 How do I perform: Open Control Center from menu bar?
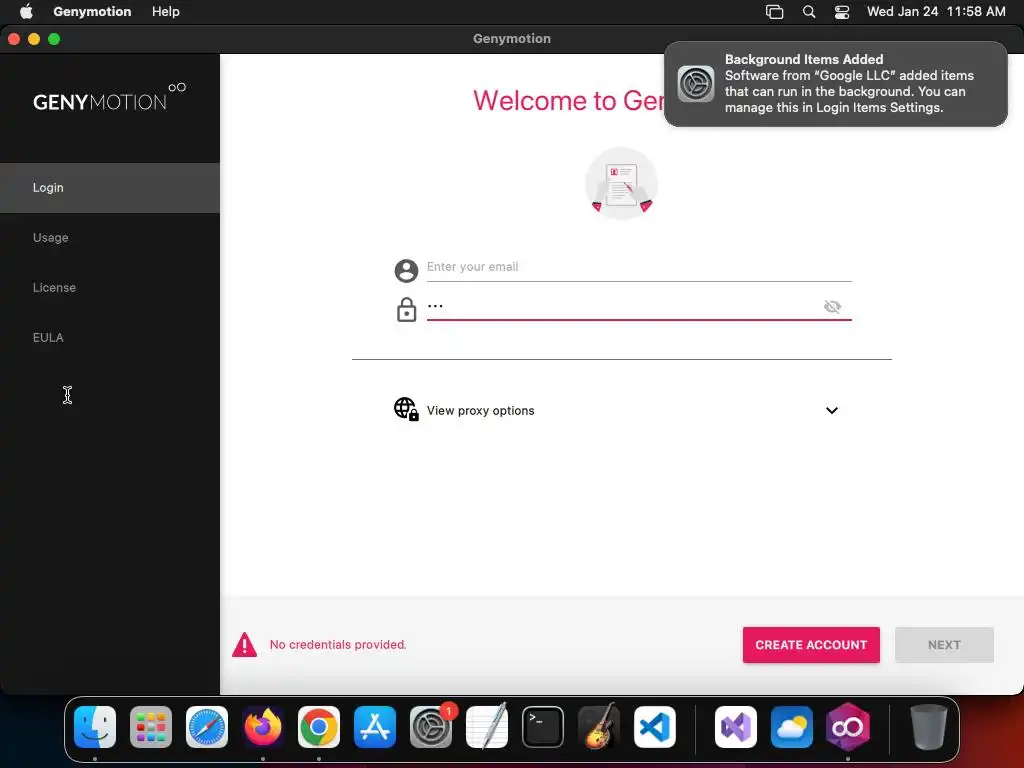click(x=842, y=12)
